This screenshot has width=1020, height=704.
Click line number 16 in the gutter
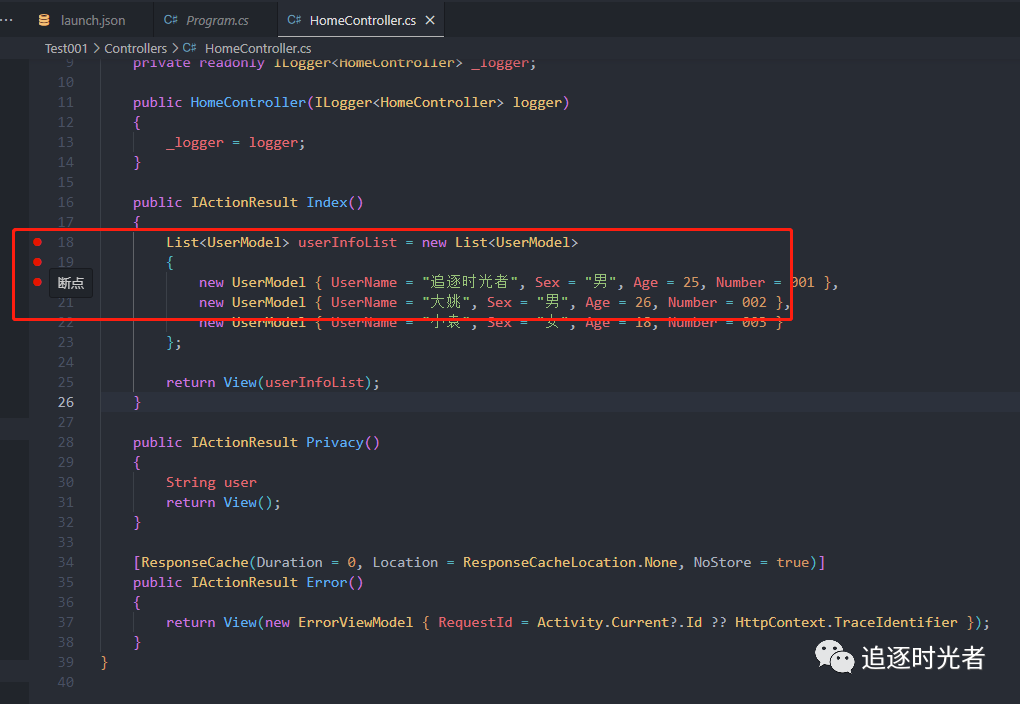(x=66, y=202)
